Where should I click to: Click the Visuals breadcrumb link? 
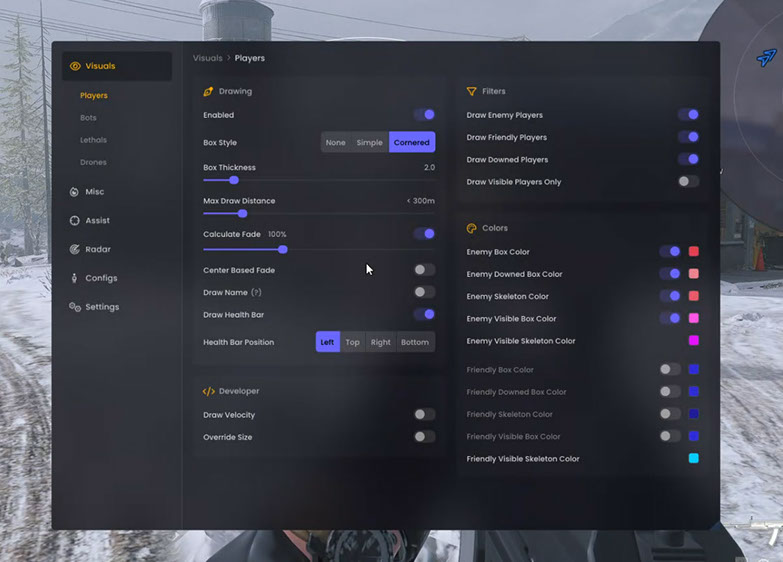click(x=208, y=59)
